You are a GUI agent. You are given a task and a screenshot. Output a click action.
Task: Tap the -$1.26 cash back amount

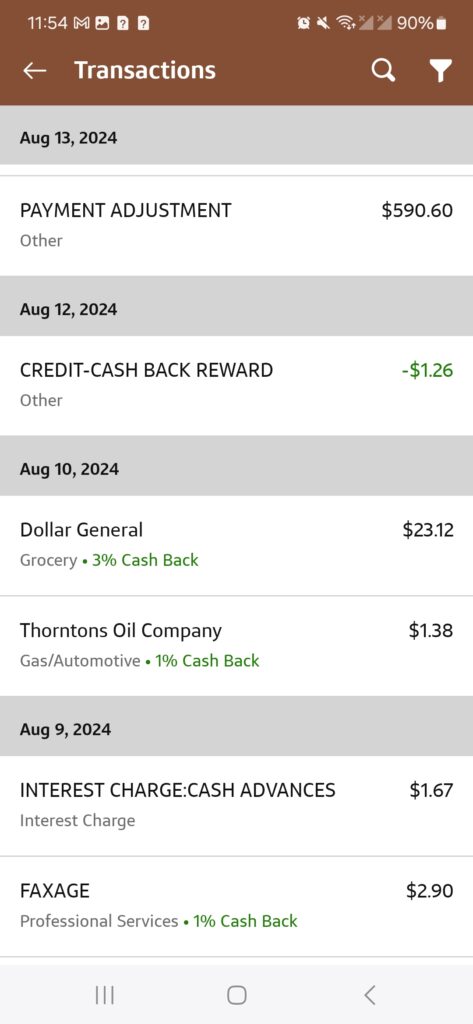(427, 370)
